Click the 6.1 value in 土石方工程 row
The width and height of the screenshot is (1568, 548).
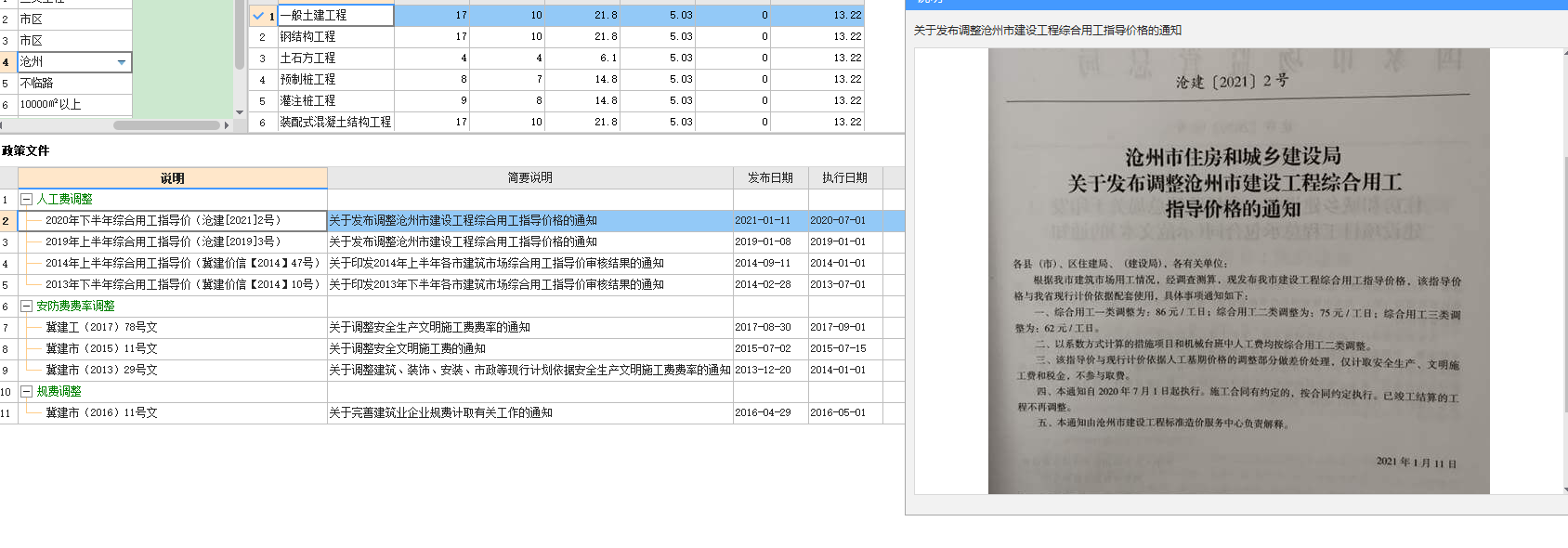click(608, 58)
